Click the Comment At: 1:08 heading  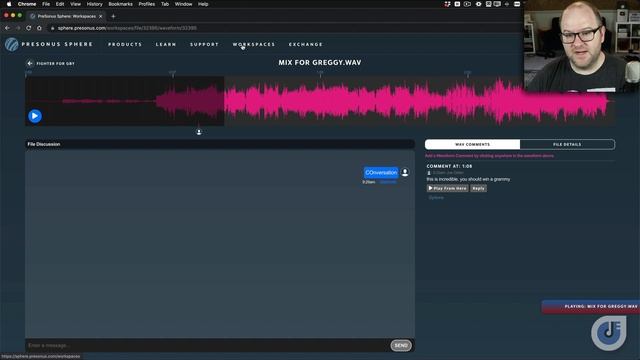[449, 166]
